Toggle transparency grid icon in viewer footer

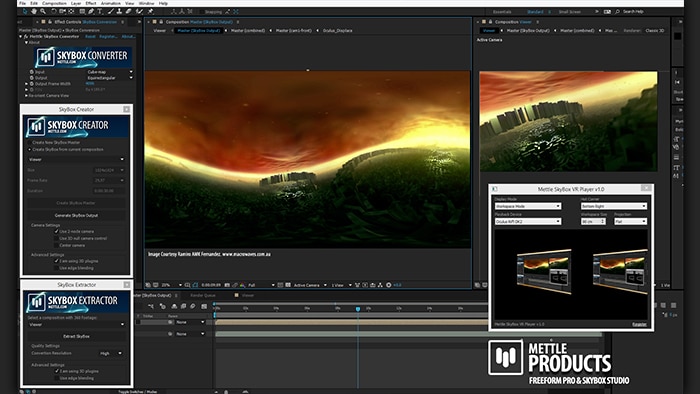[288, 285]
